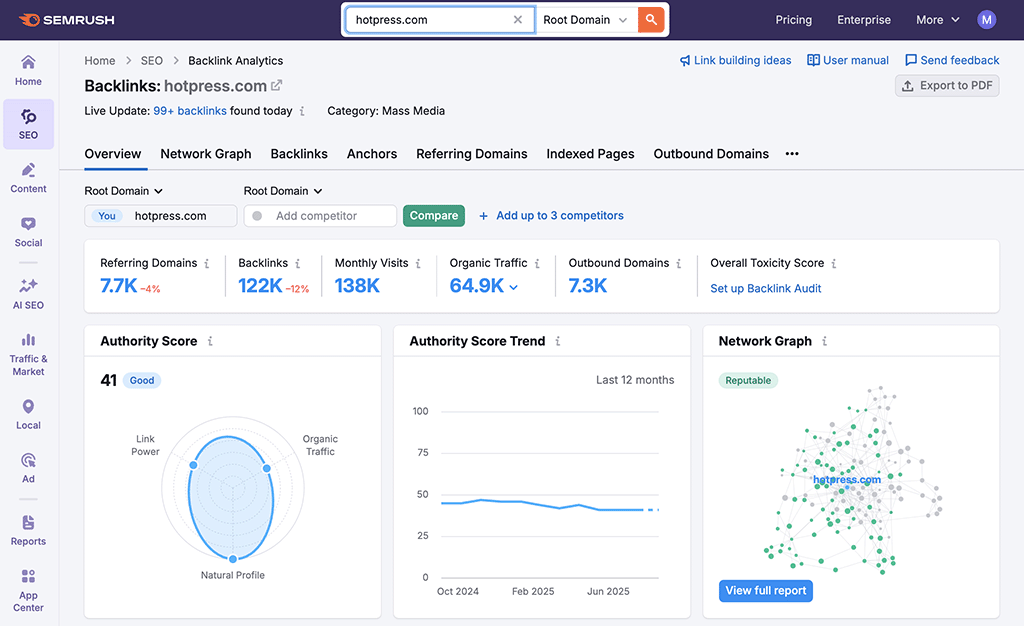The image size is (1024, 626).
Task: Click the Semrush logo
Action: (x=66, y=20)
